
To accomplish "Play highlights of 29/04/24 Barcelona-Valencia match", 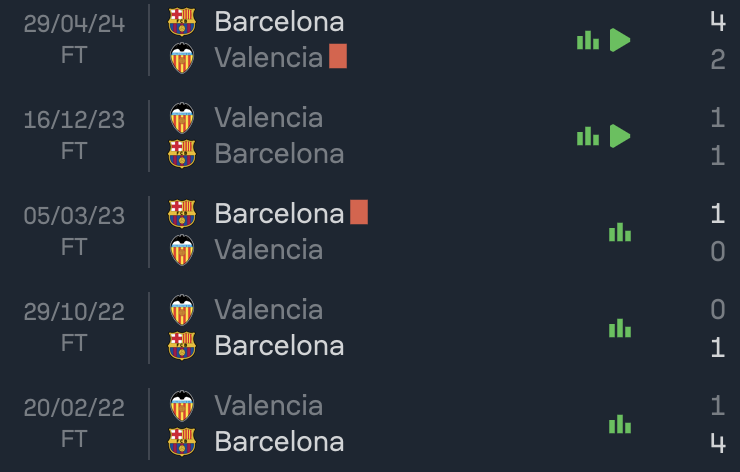I will tap(620, 40).
